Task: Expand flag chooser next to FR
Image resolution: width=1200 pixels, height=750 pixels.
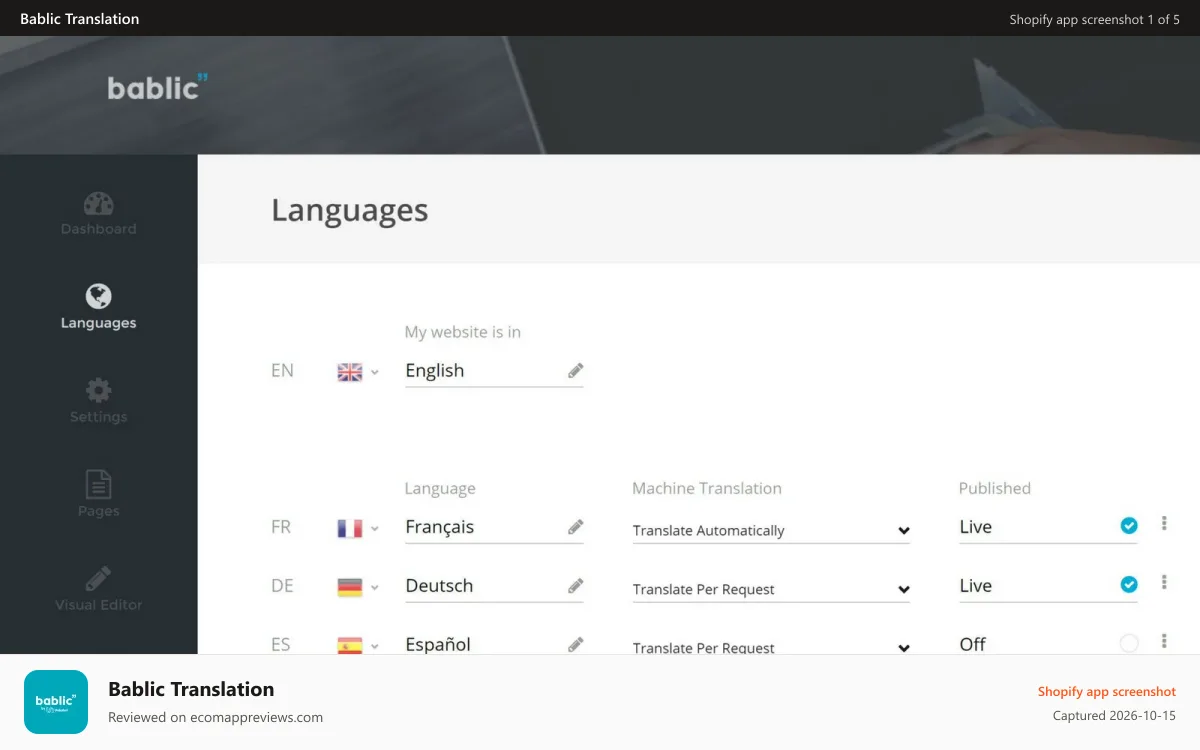Action: 375,528
